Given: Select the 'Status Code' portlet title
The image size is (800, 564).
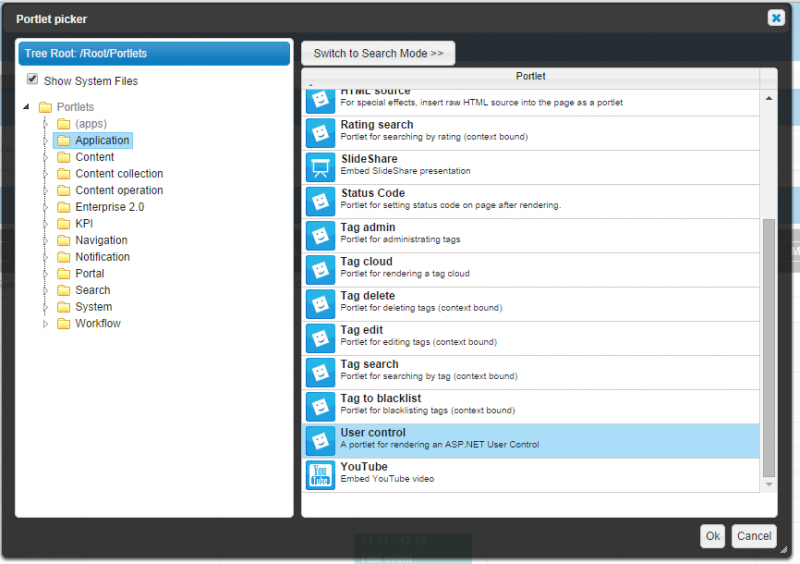Looking at the screenshot, I should pos(373,193).
